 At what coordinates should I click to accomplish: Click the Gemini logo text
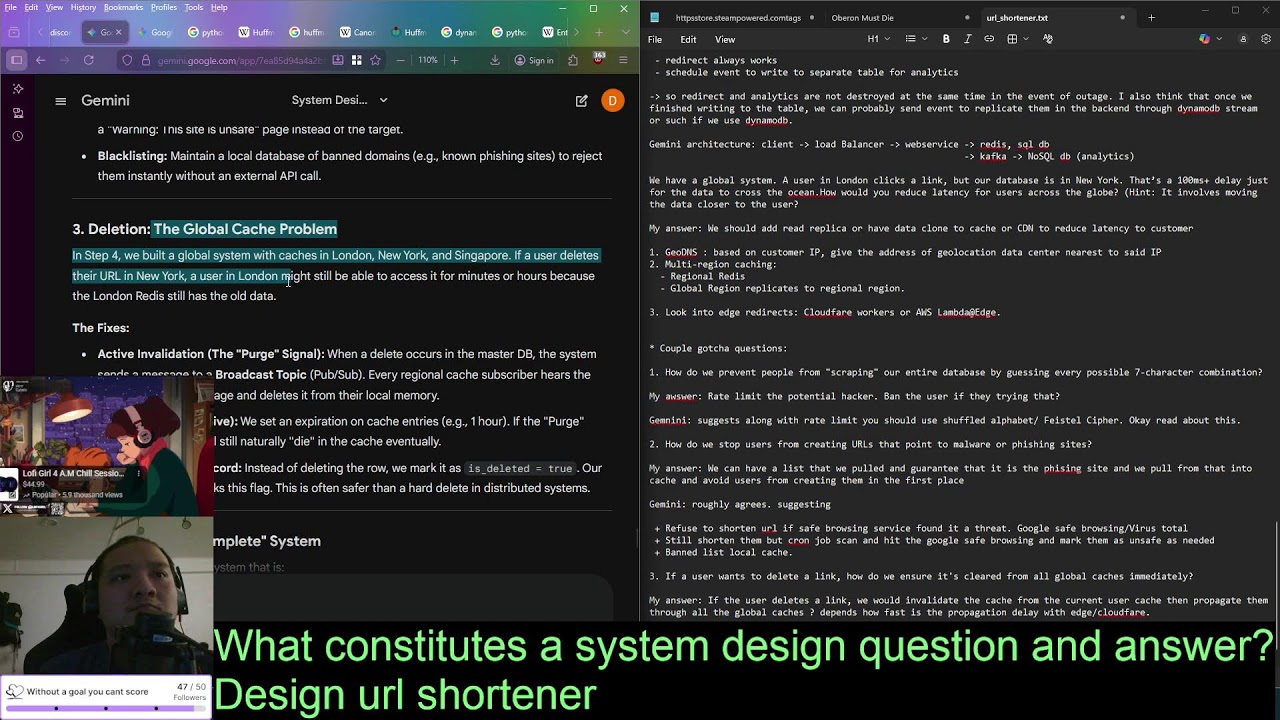[x=105, y=100]
